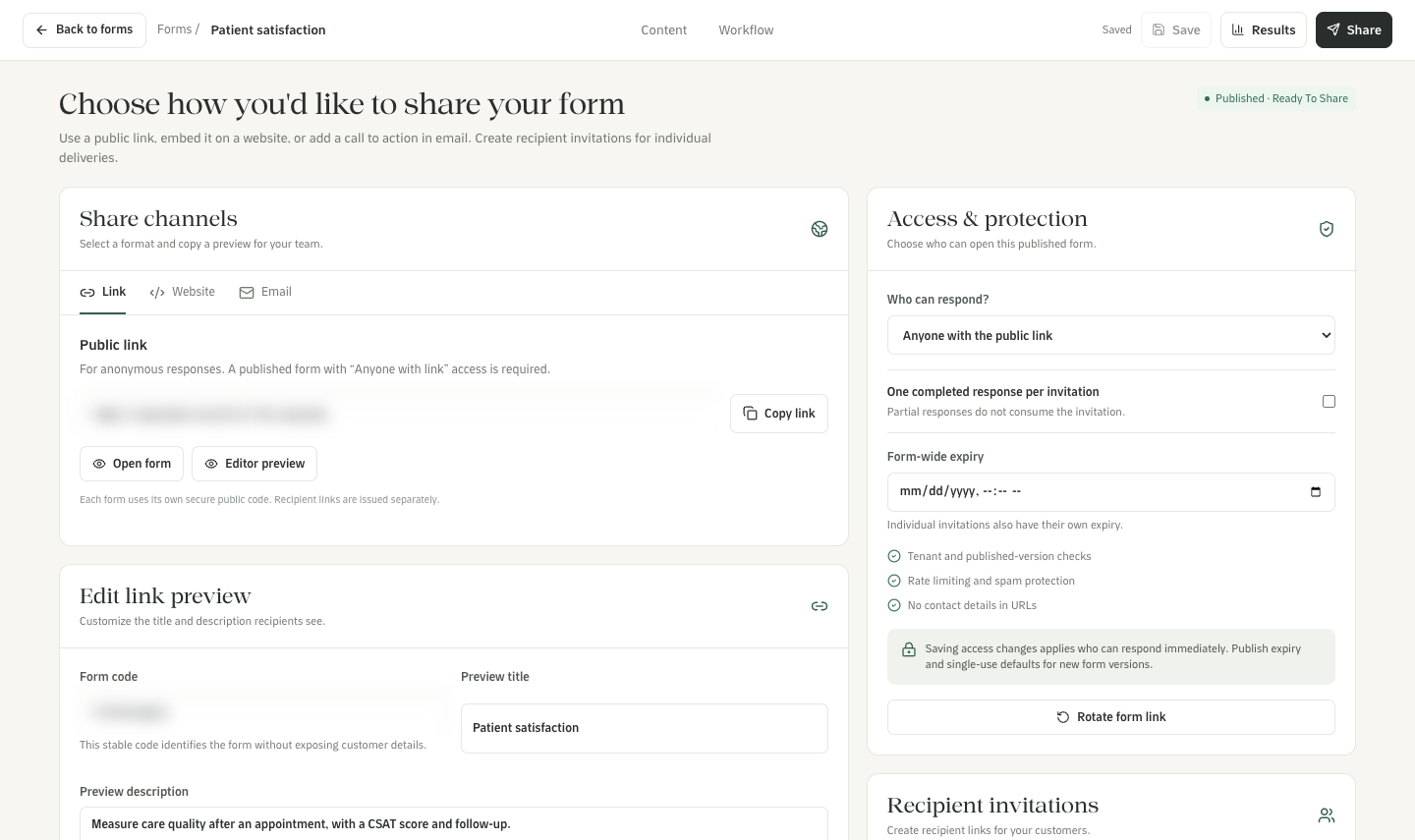Click the shield icon in Access & protection
Screen dimensions: 1415x840
[x=1327, y=229]
